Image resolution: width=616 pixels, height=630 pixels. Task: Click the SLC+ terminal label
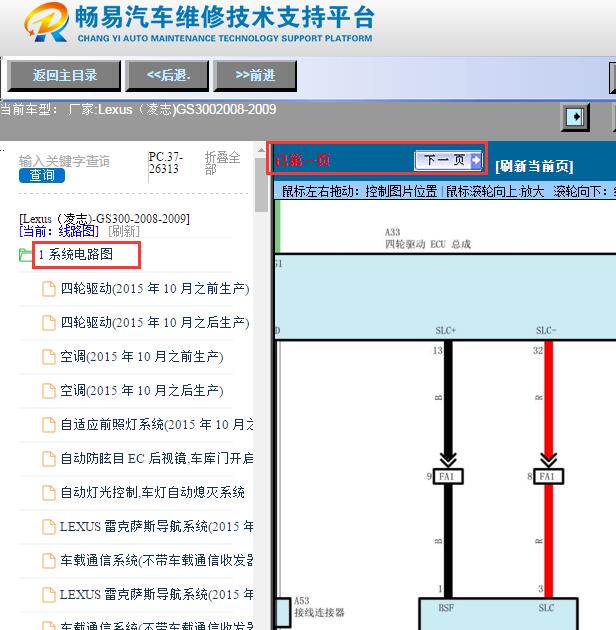click(x=446, y=330)
